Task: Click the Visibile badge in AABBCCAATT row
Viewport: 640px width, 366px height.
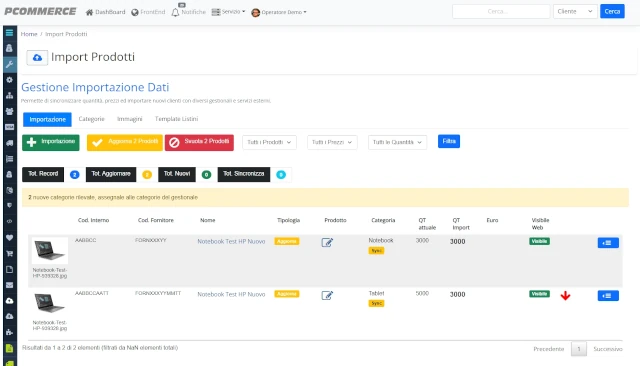Action: point(539,294)
